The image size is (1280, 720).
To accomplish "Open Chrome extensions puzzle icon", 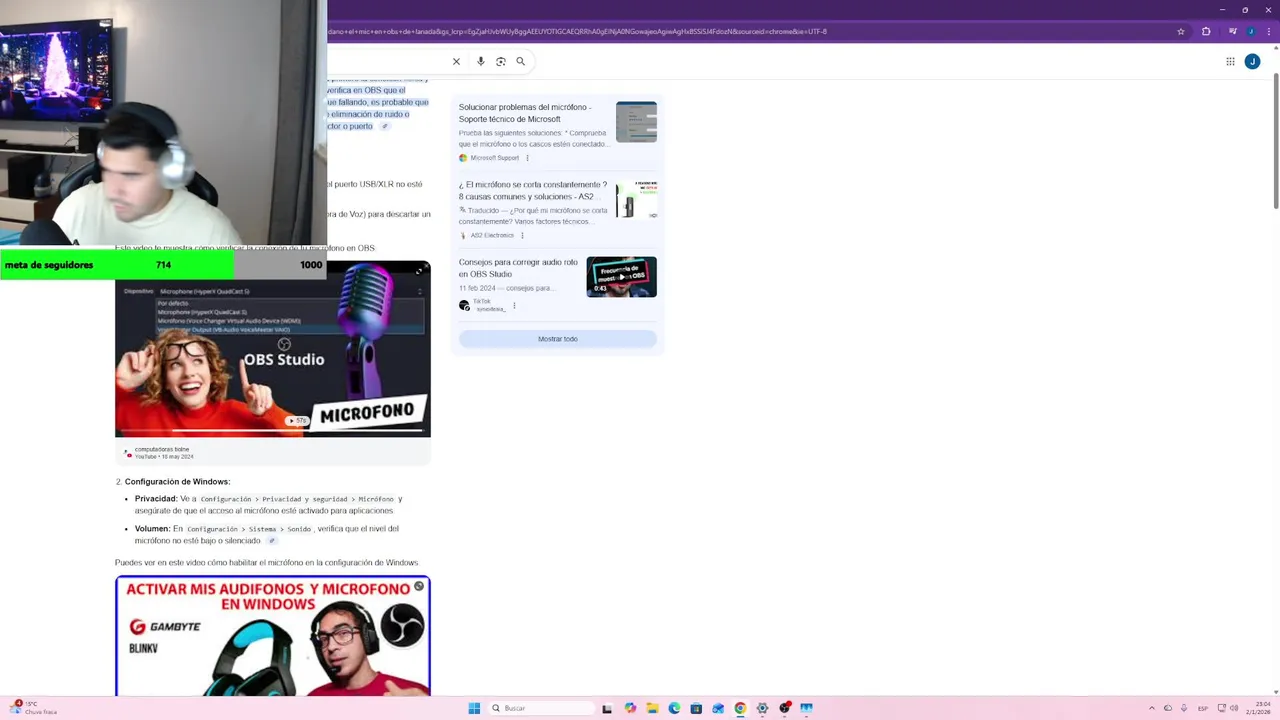I will [1206, 31].
